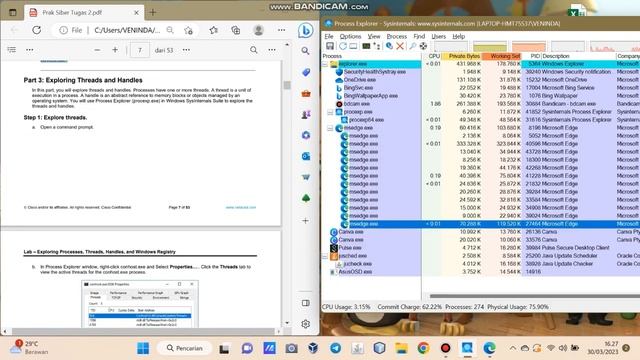Click crosshair Find Window's Process icon
Viewport: 640px width, 360px height.
424,46
